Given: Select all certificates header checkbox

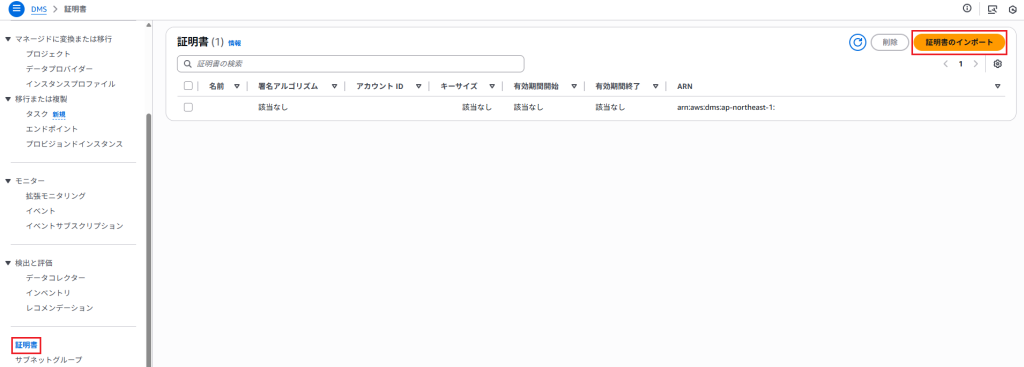Looking at the screenshot, I should click(189, 86).
